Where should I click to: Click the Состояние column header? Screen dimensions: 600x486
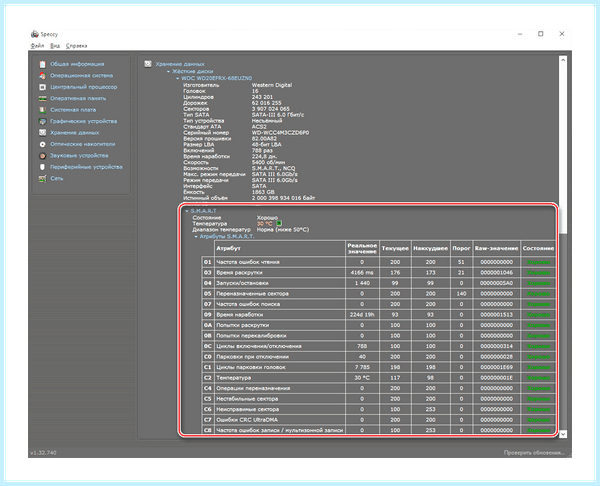point(538,248)
